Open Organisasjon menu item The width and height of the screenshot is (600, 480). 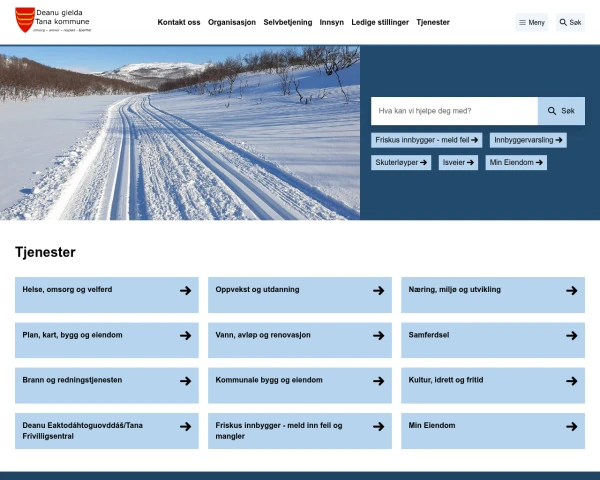[x=232, y=22]
